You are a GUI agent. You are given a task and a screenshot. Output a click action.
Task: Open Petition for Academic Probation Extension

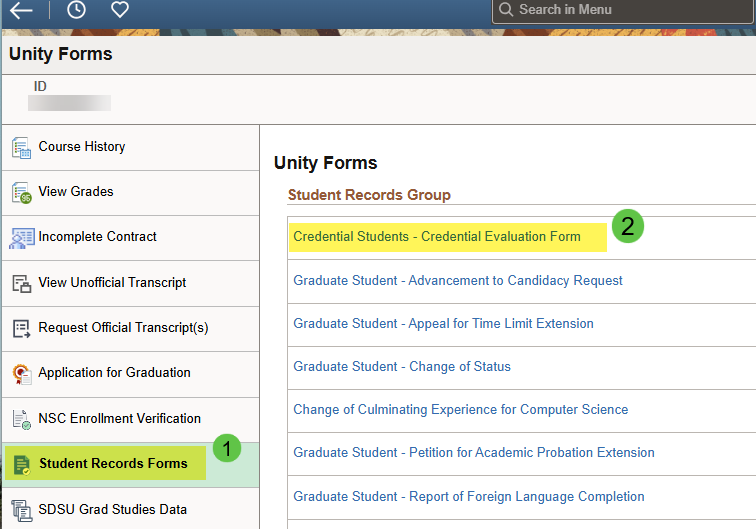(474, 452)
